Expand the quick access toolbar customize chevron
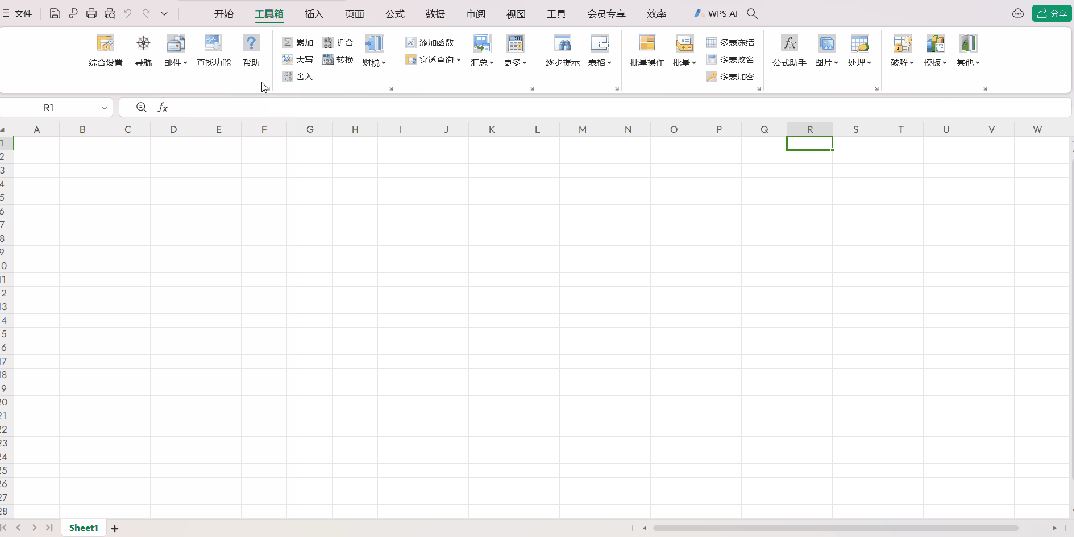Viewport: 1074px width, 537px height. (165, 14)
